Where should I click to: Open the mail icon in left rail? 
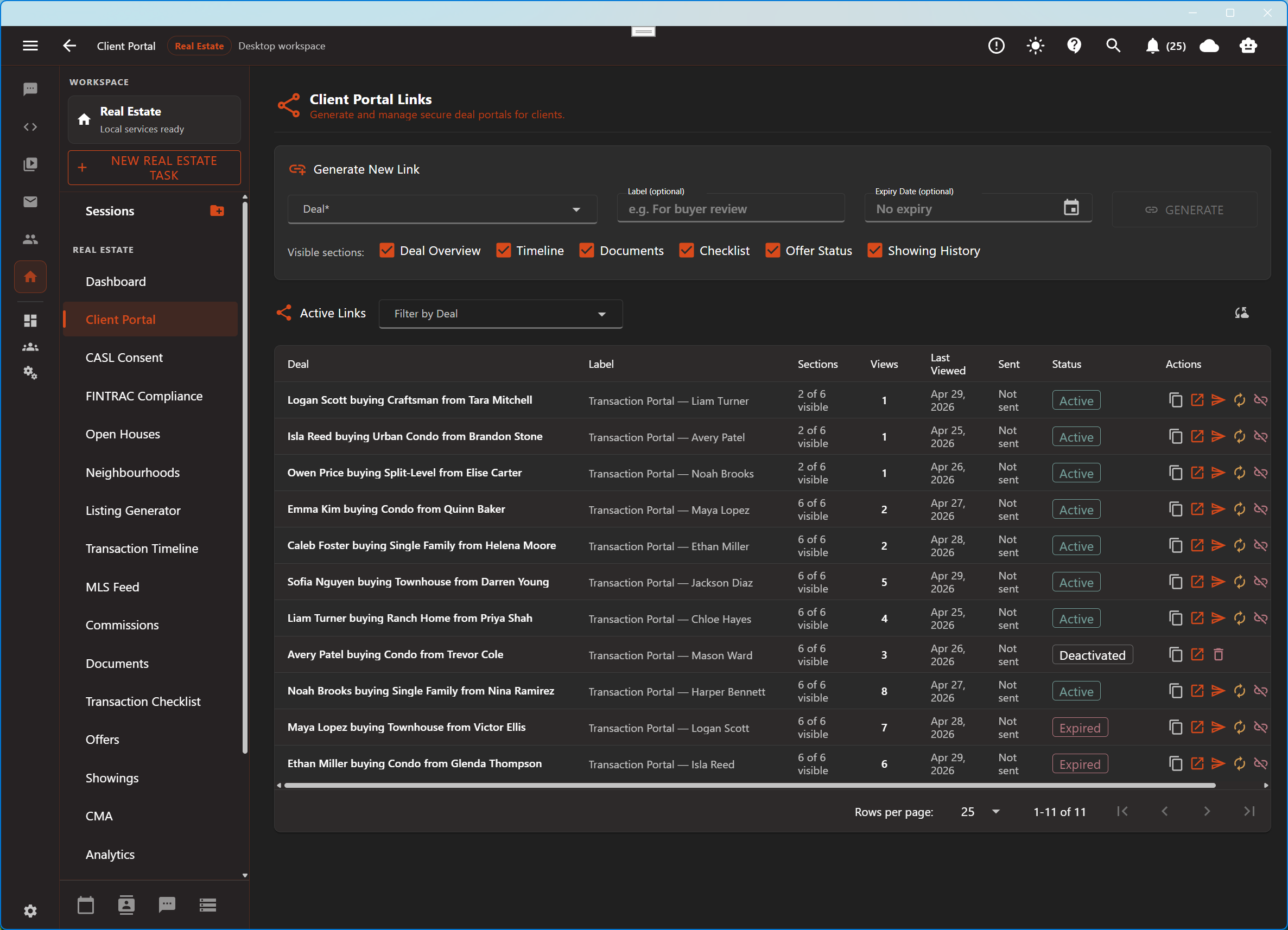[x=30, y=201]
